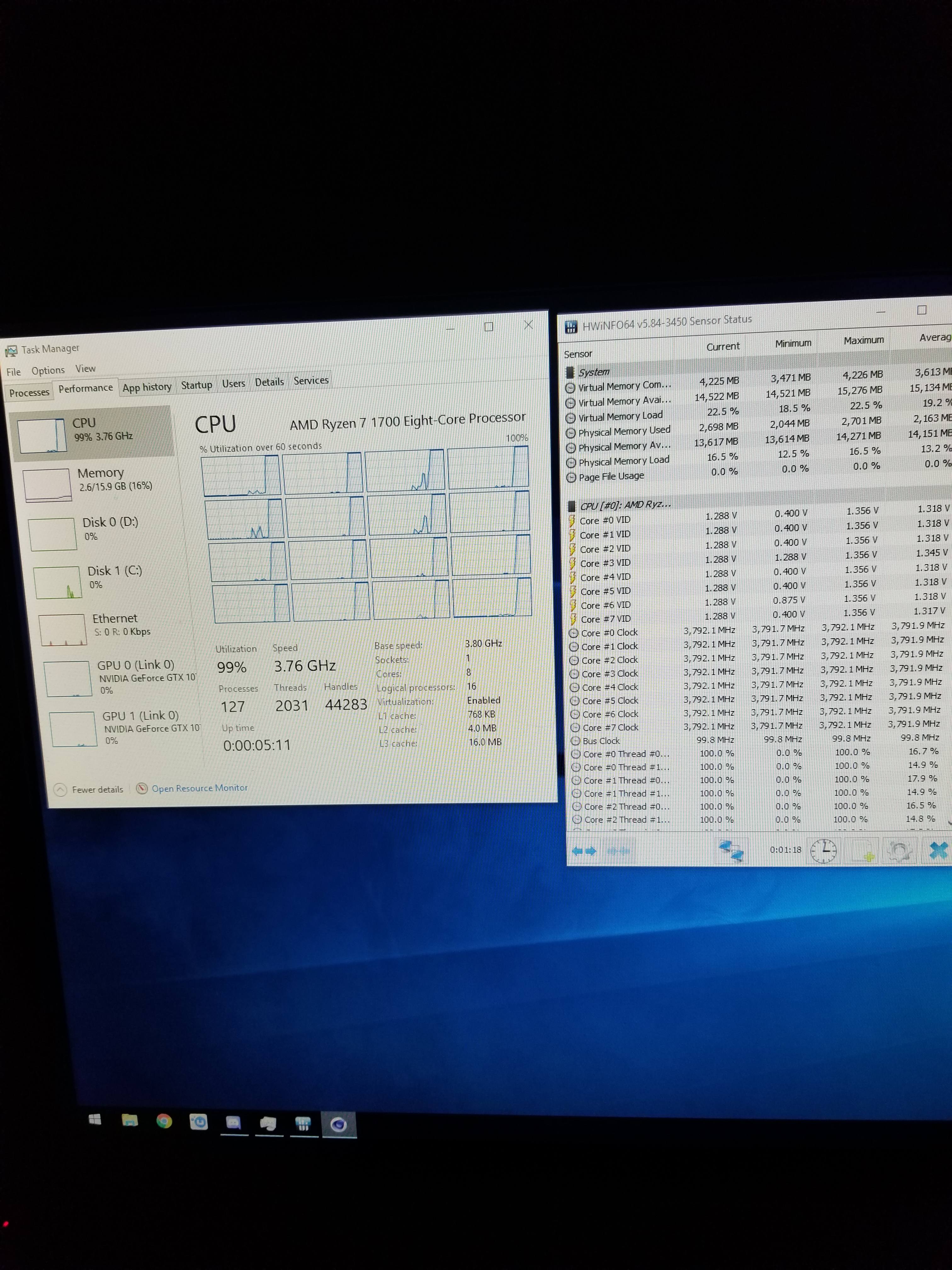This screenshot has width=952, height=1270.
Task: Switch to the App history tab
Action: pyautogui.click(x=147, y=387)
